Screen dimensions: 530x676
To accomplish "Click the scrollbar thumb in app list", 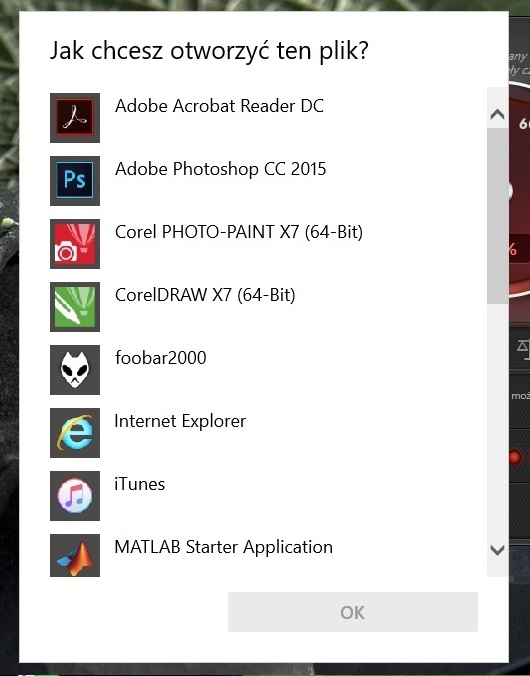I will click(498, 216).
